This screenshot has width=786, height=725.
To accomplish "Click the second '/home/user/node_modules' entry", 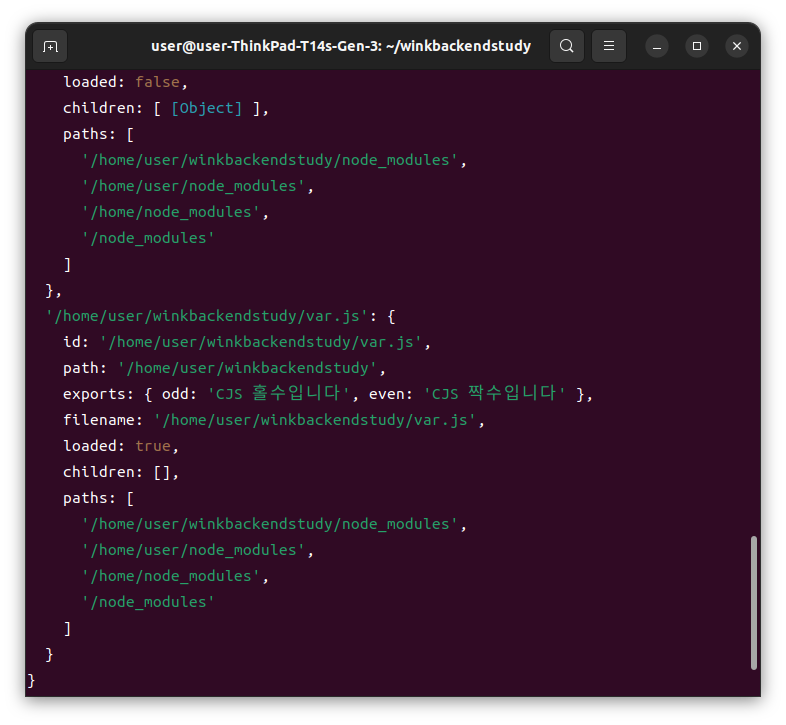I will point(193,550).
